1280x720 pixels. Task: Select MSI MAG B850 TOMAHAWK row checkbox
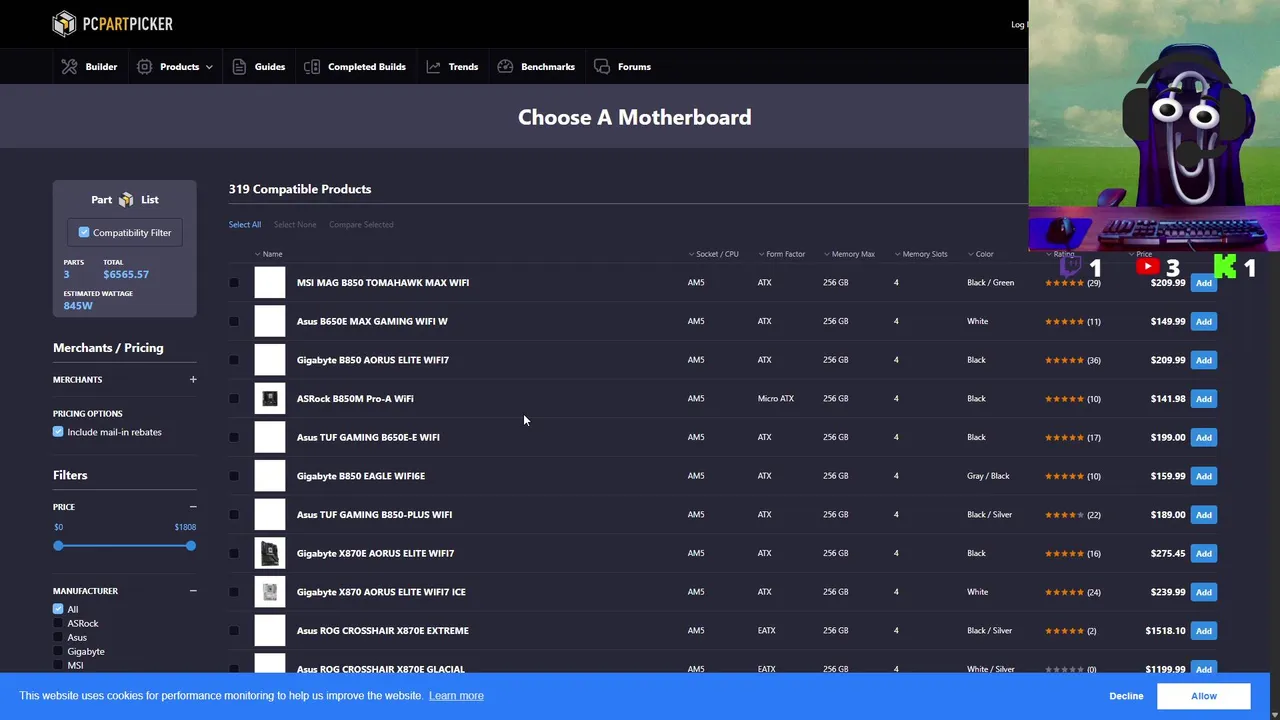[234, 283]
